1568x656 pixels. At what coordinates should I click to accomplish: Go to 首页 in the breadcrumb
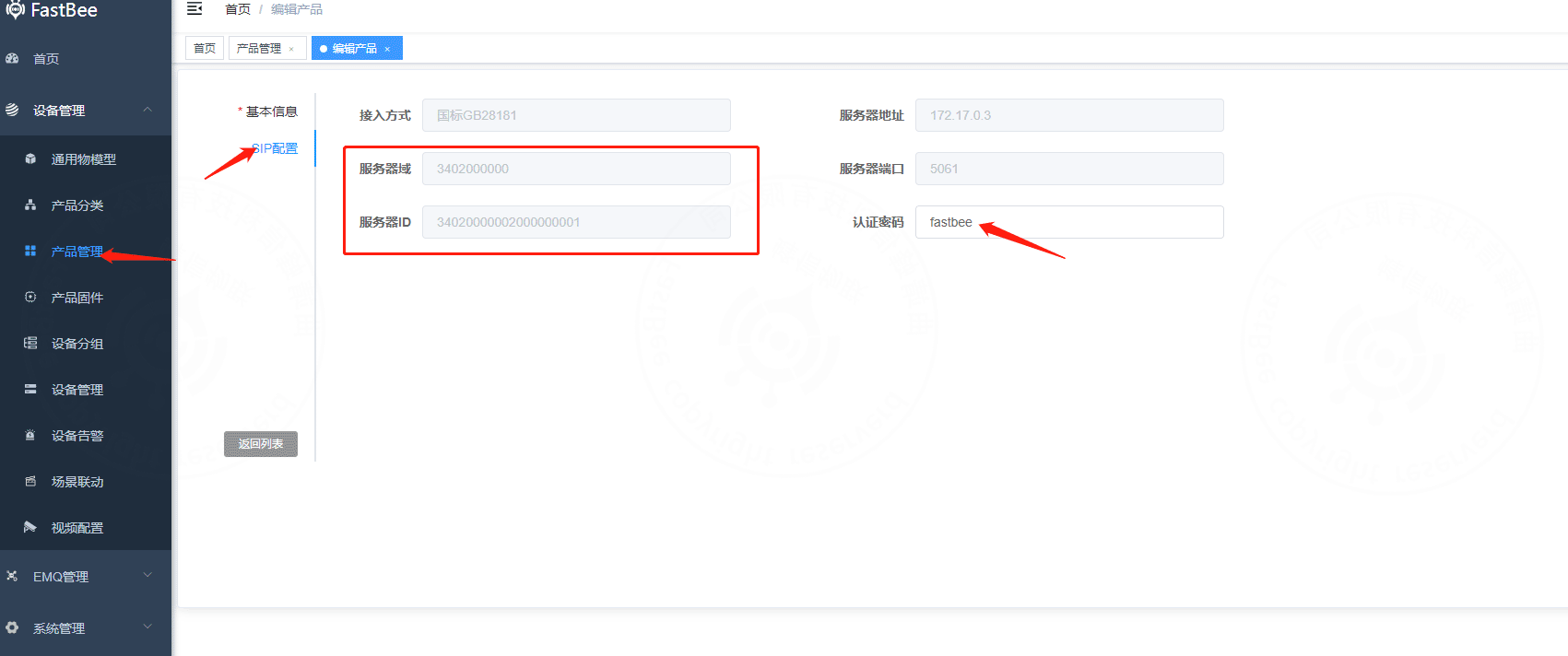pyautogui.click(x=237, y=9)
